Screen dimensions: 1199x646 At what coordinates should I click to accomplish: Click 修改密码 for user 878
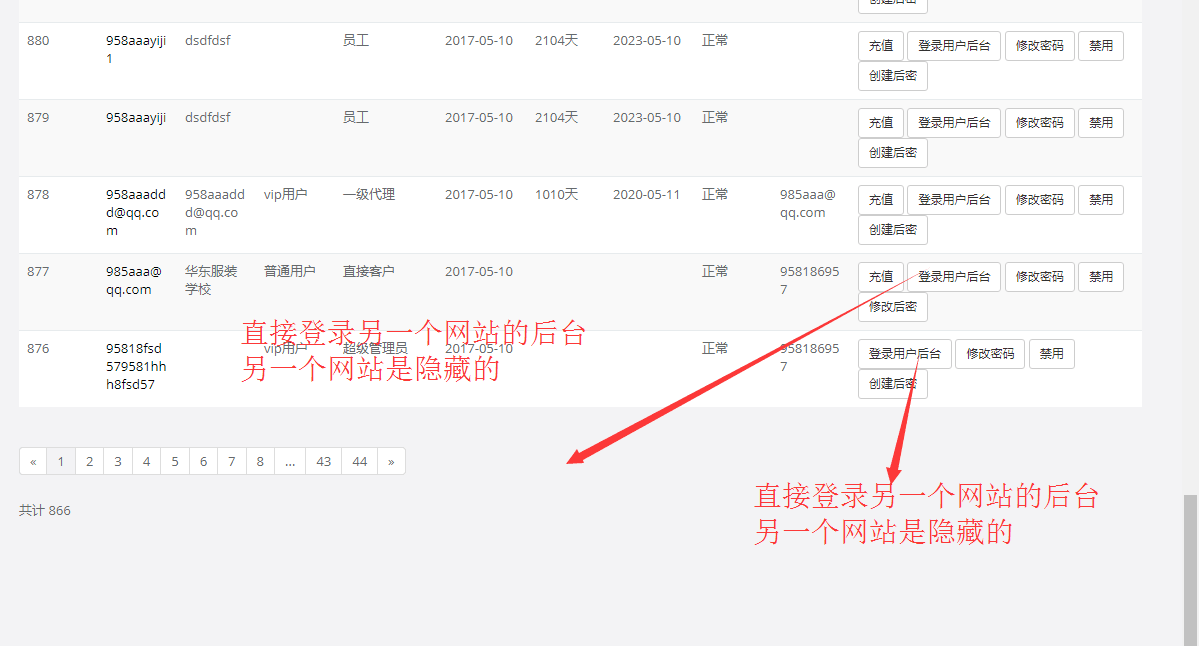(1039, 200)
